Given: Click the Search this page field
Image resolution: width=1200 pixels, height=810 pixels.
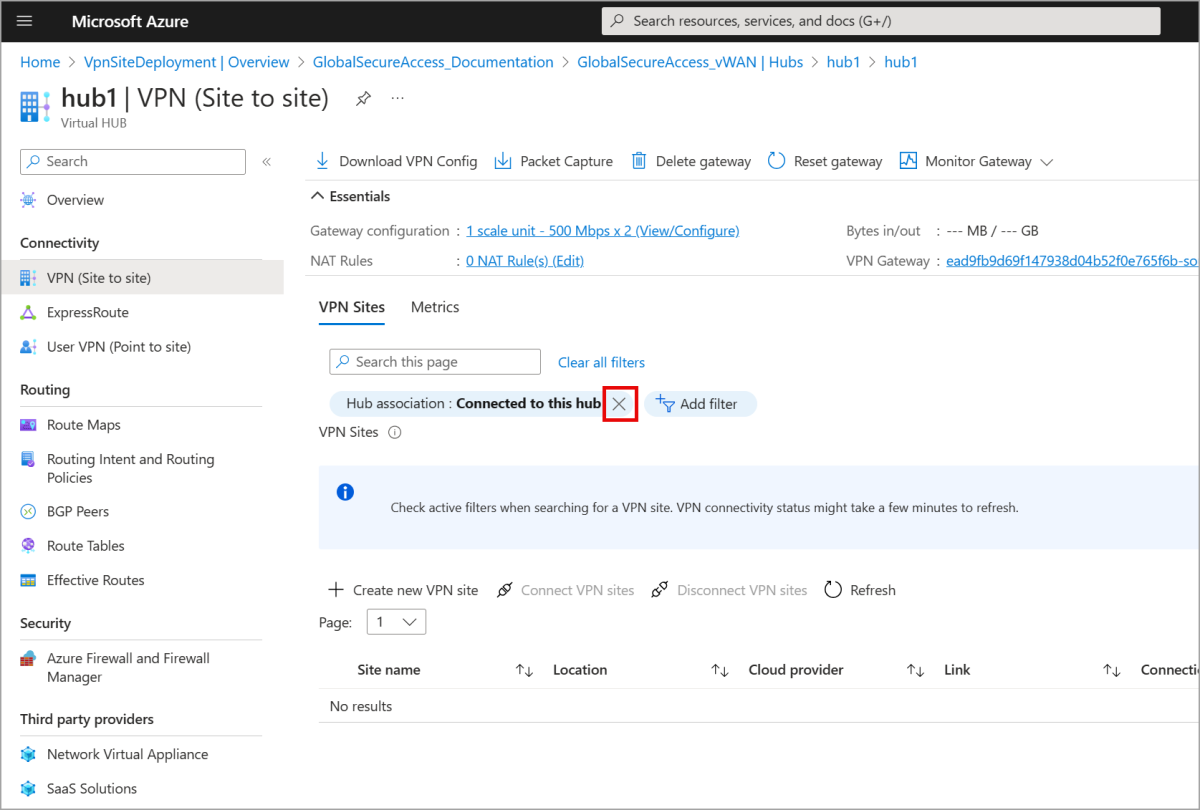Looking at the screenshot, I should [x=434, y=362].
